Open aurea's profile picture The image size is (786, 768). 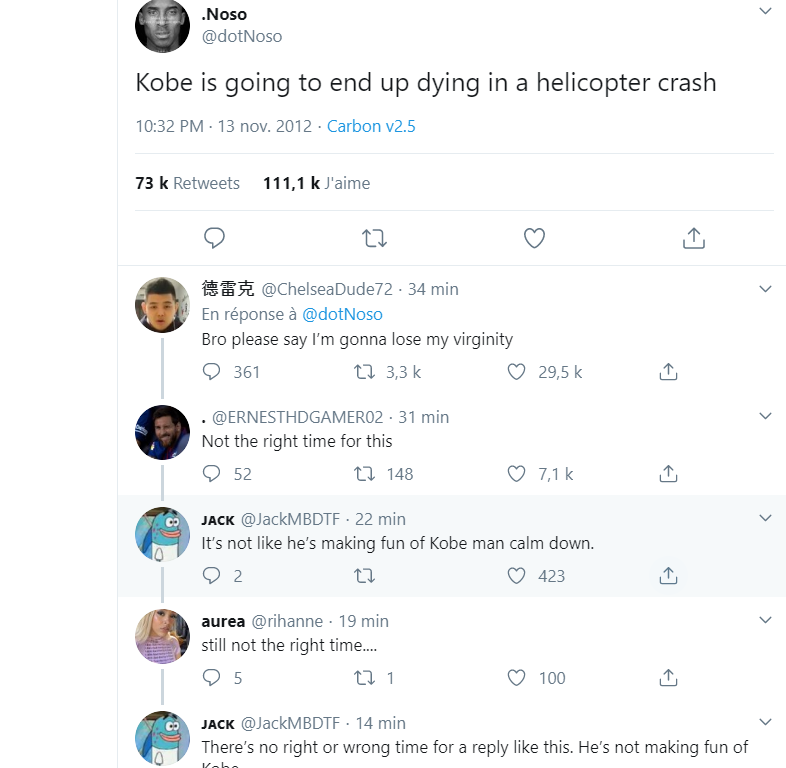tap(162, 636)
